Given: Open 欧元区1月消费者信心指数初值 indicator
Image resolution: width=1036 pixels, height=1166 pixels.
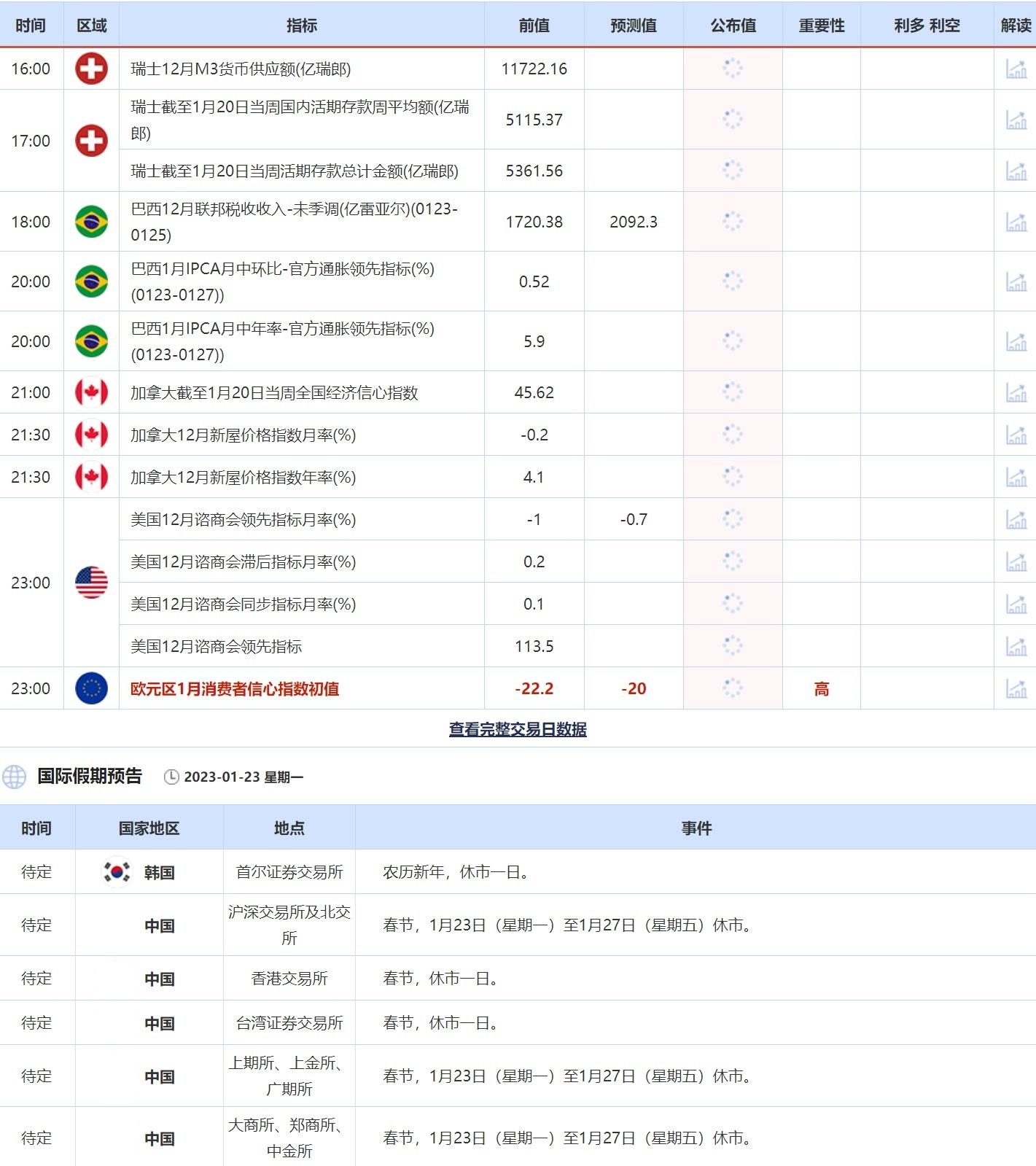Looking at the screenshot, I should tap(235, 688).
